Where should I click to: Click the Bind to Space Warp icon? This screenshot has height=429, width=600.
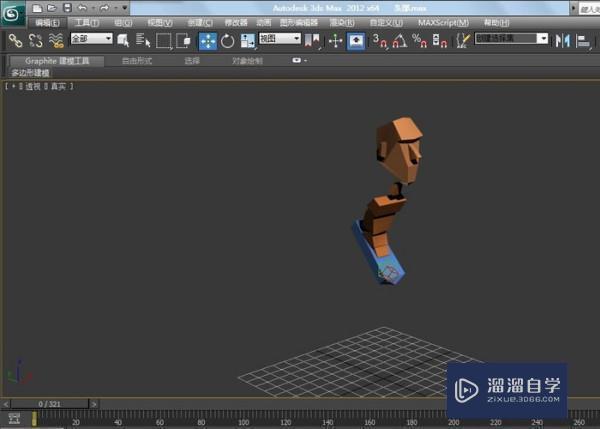click(x=55, y=40)
